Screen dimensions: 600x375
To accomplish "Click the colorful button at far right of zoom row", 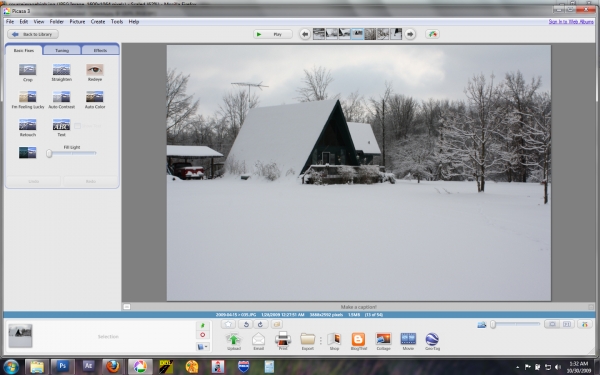I will (584, 324).
